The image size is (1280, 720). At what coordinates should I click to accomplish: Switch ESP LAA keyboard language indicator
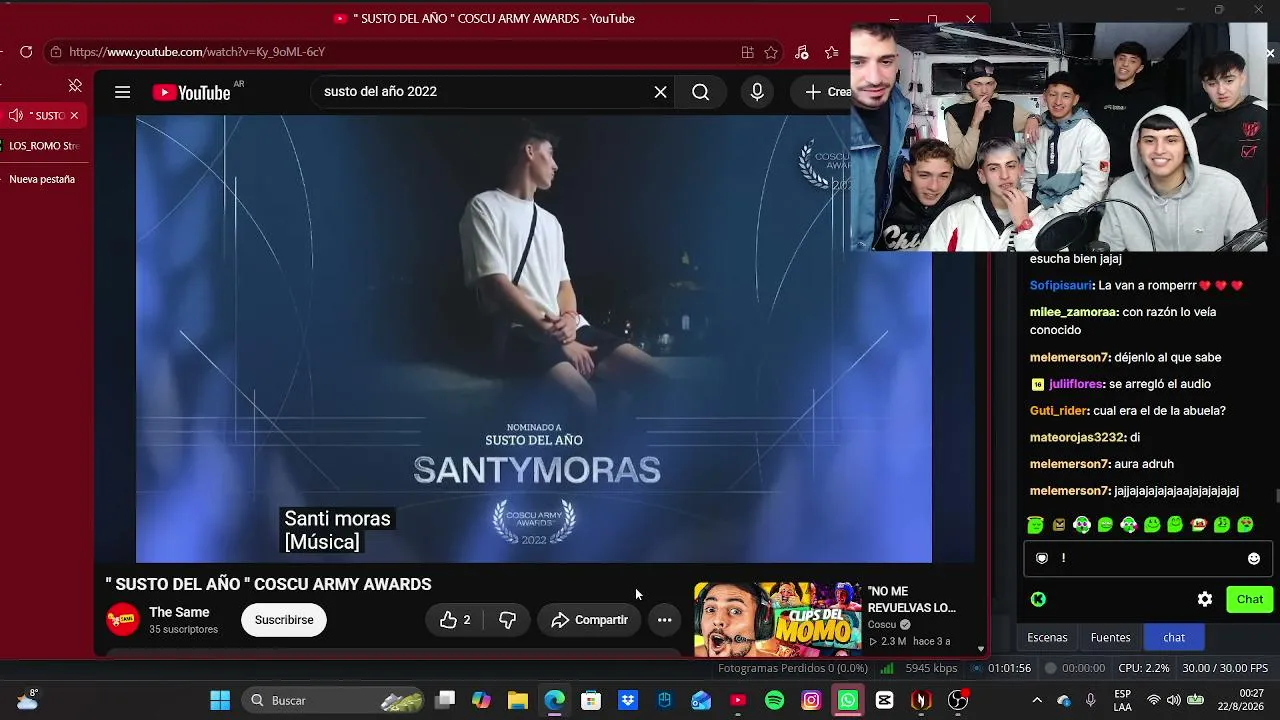click(1123, 700)
